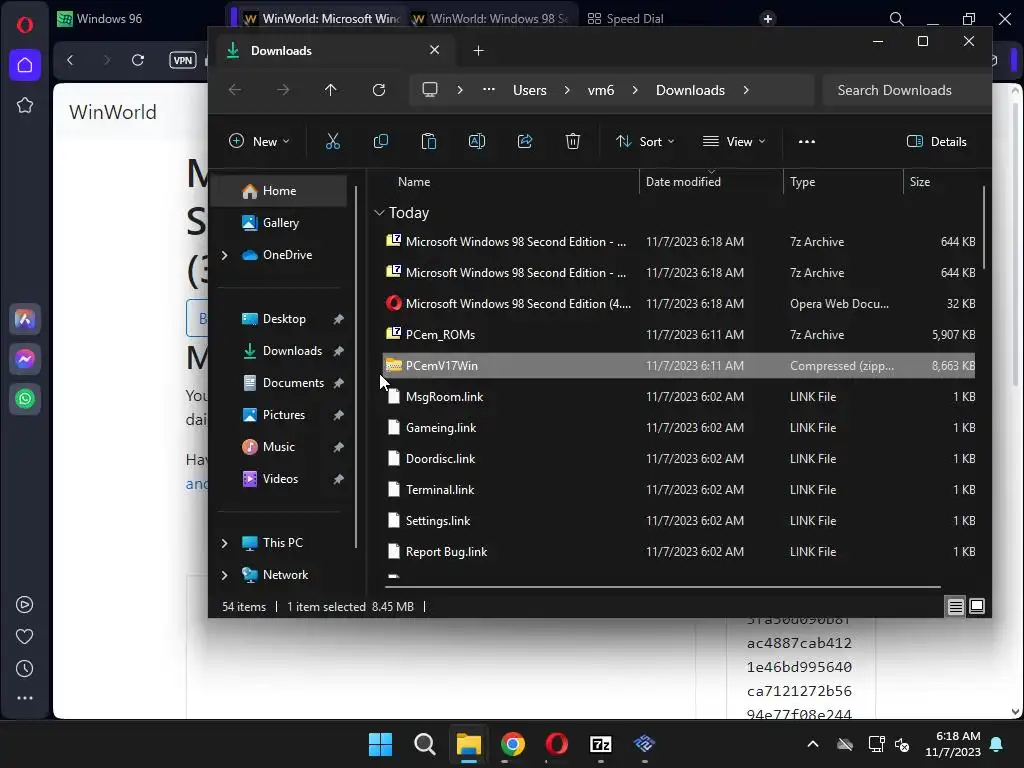Click the Copy icon in Explorer toolbar
1024x768 pixels.
tap(381, 141)
